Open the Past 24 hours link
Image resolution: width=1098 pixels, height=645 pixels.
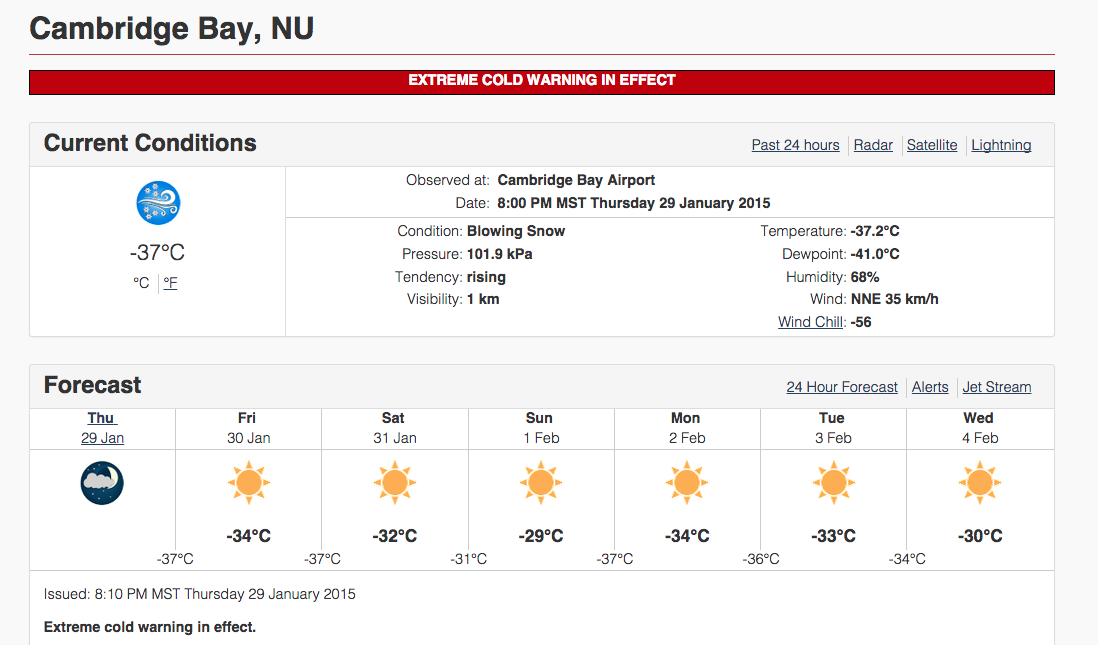click(x=795, y=145)
